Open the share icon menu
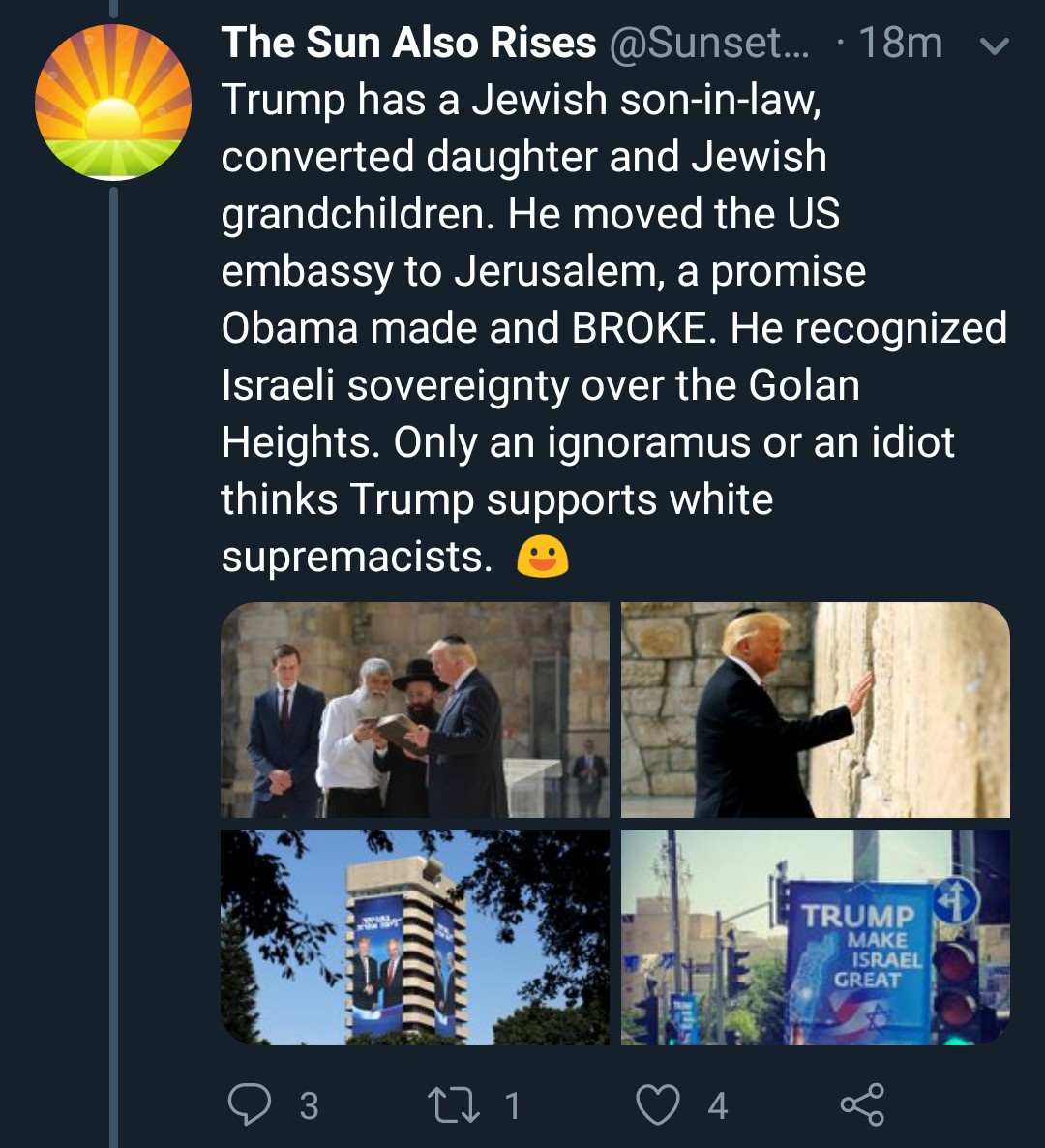The height and width of the screenshot is (1148, 1045). 862,1104
